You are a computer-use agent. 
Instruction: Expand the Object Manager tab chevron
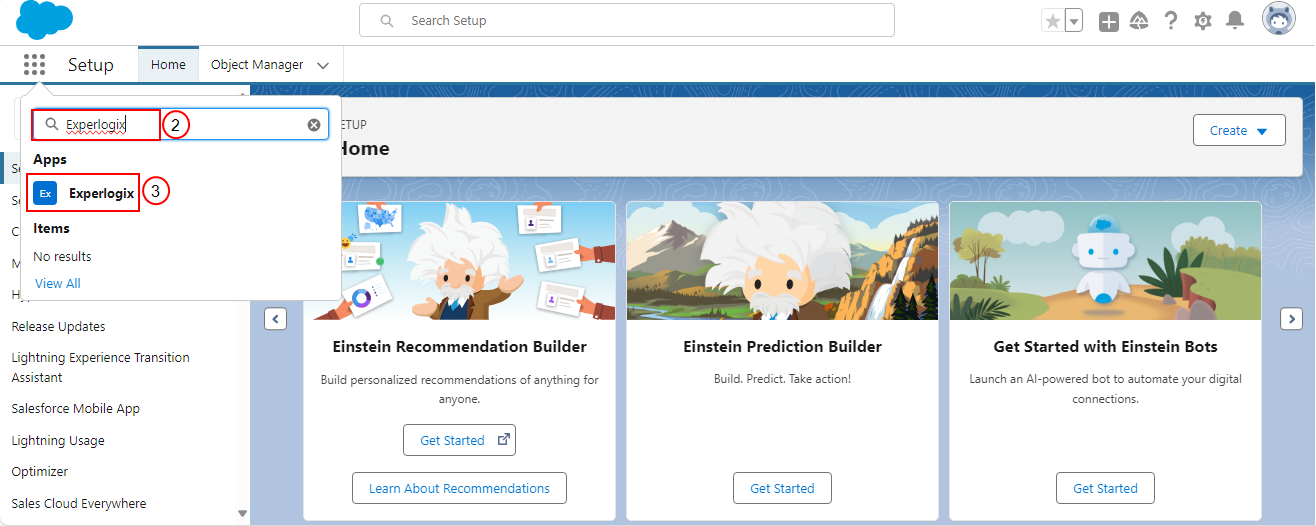click(323, 65)
